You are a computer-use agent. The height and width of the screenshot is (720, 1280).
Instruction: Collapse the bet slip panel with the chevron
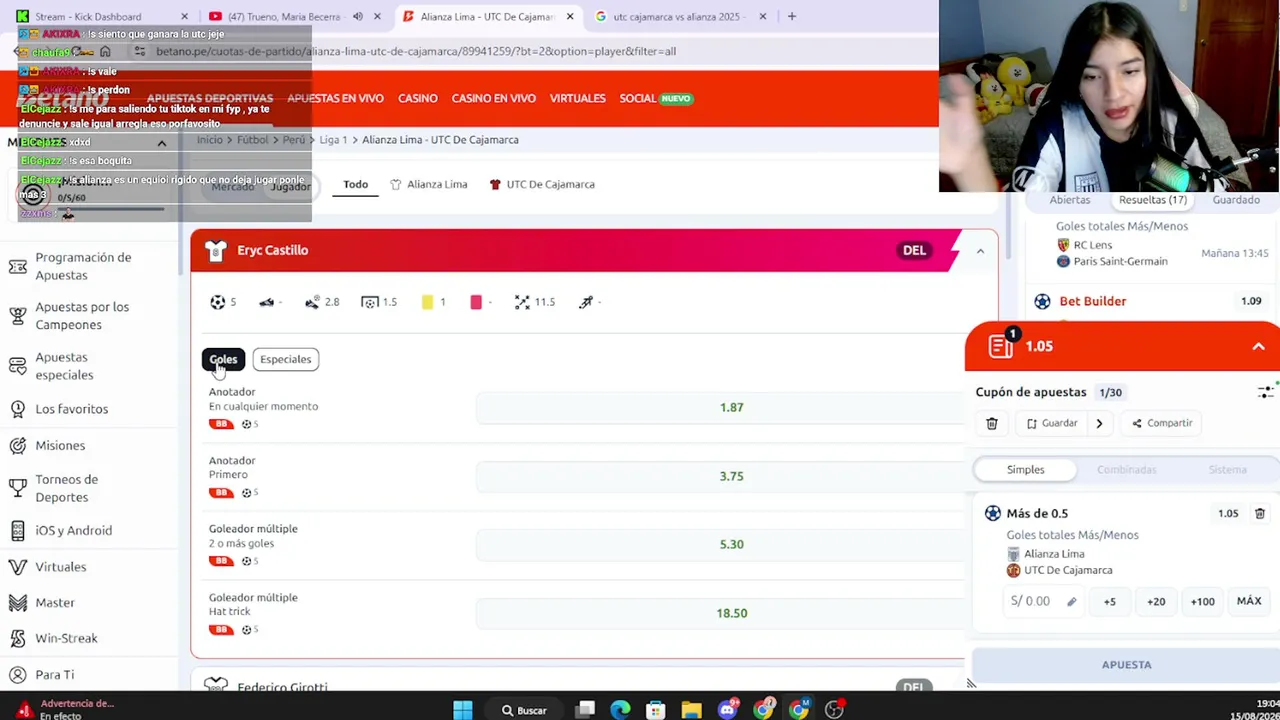(1258, 346)
